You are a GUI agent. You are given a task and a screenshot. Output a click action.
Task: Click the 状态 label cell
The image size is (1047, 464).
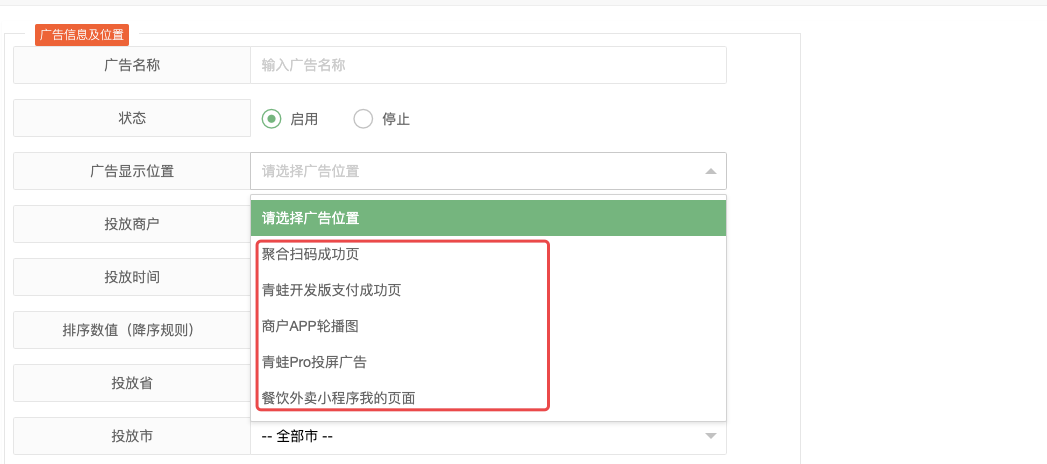coord(132,118)
